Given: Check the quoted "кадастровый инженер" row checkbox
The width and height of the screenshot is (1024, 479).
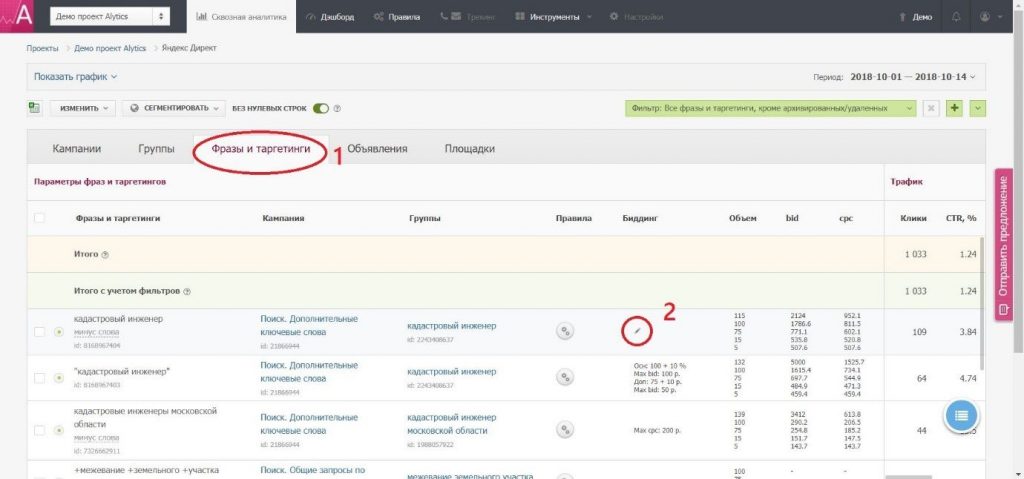Looking at the screenshot, I should click(39, 378).
